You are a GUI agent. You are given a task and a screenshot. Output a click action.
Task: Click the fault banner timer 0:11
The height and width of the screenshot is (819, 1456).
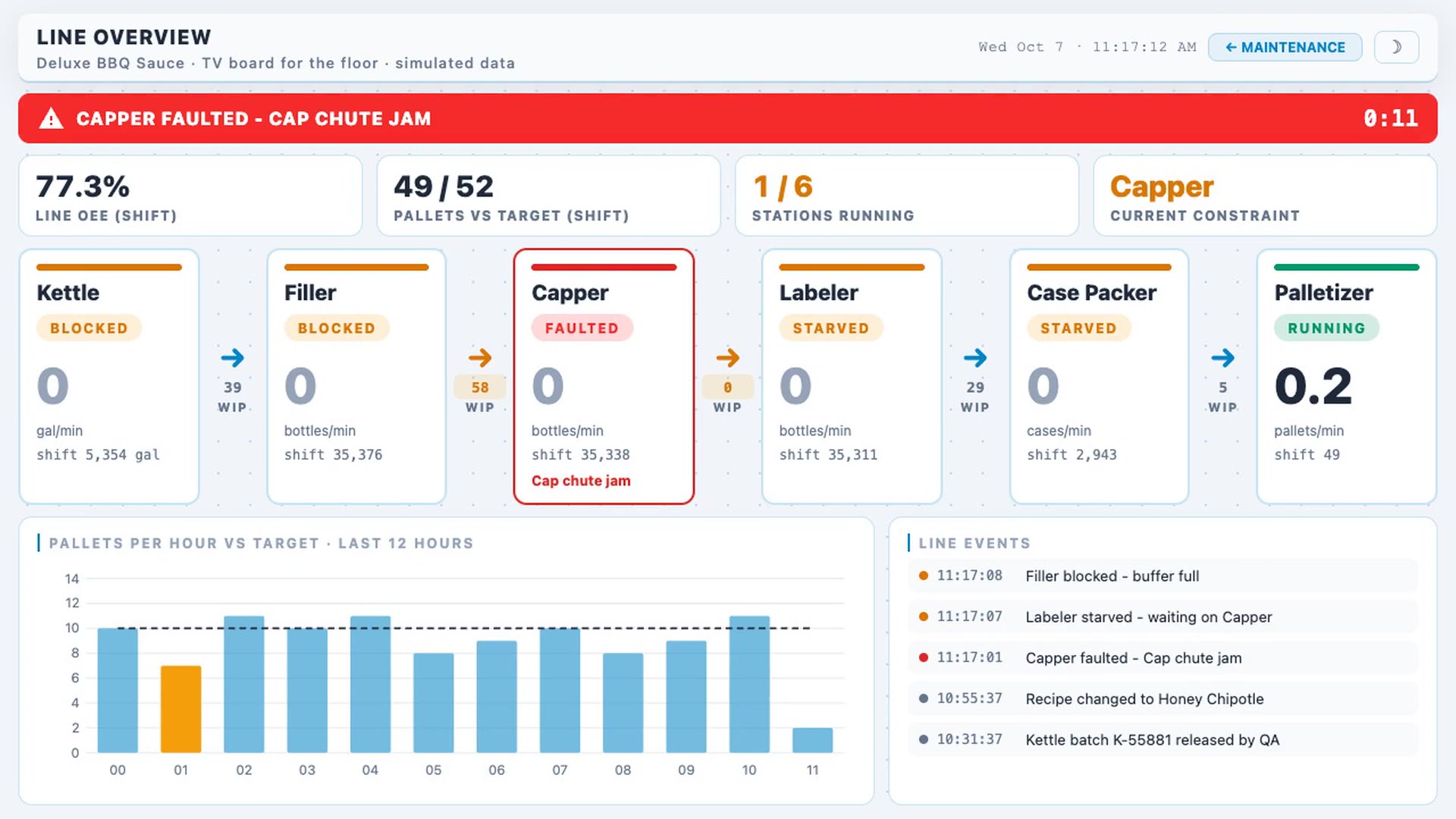tap(1390, 118)
